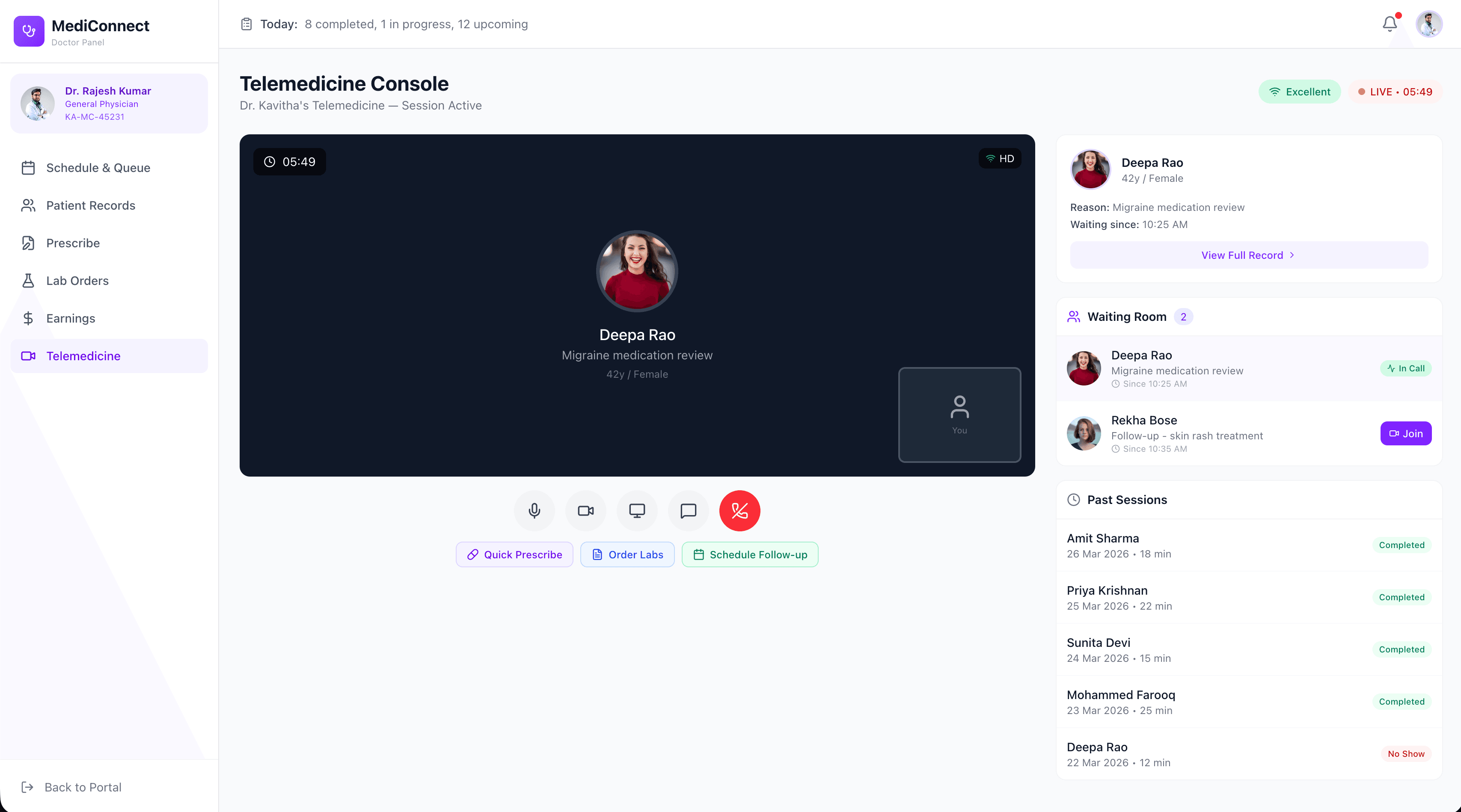Click the Waiting Room people icon
Image resolution: width=1461 pixels, height=812 pixels.
[x=1073, y=317]
